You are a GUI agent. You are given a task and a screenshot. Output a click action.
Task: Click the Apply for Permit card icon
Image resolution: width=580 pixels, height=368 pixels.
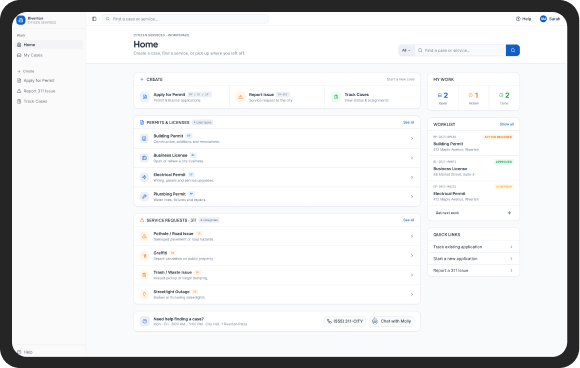[145, 97]
